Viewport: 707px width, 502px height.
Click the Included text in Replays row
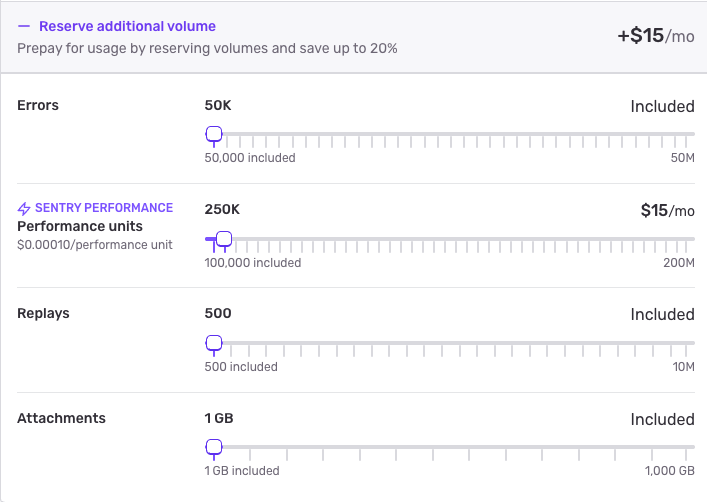[x=662, y=314]
